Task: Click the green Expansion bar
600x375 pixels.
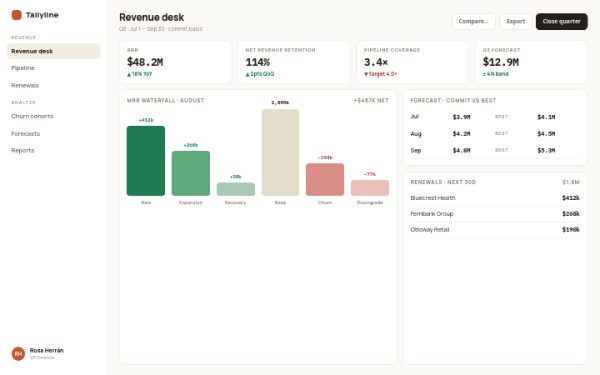Action: (191, 173)
